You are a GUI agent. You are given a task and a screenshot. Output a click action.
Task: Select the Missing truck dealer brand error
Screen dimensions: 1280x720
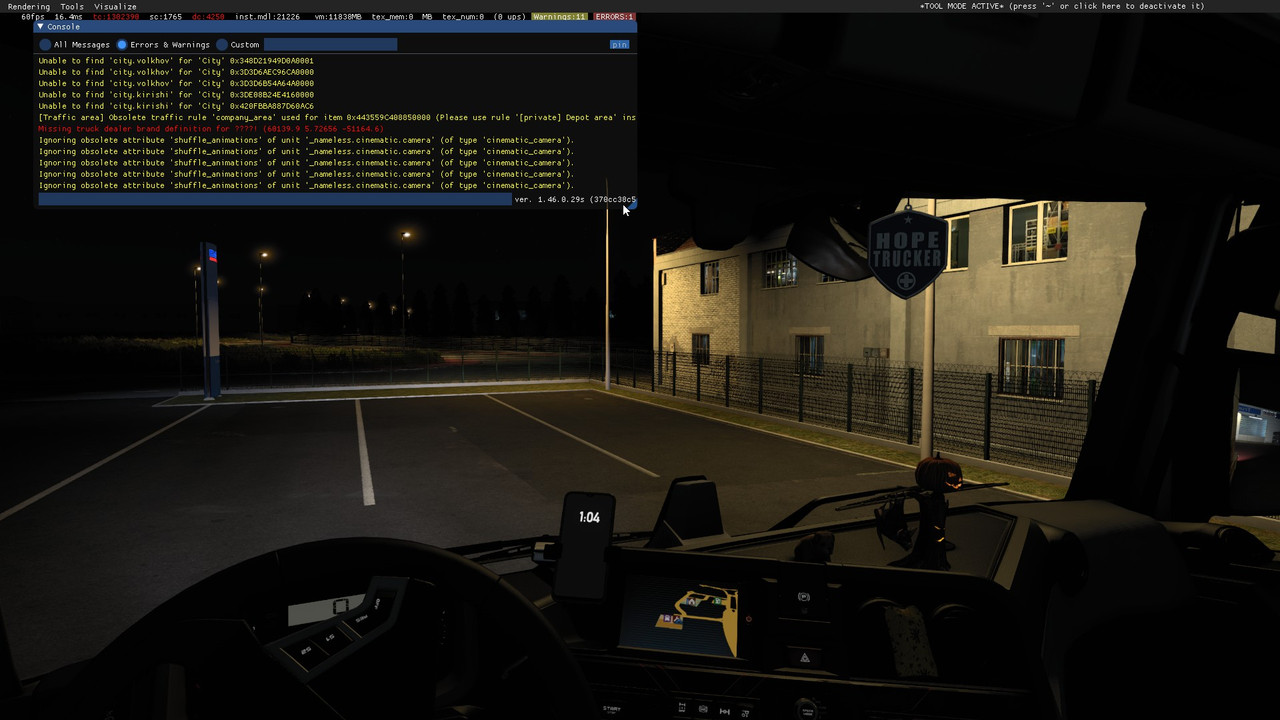tap(211, 129)
